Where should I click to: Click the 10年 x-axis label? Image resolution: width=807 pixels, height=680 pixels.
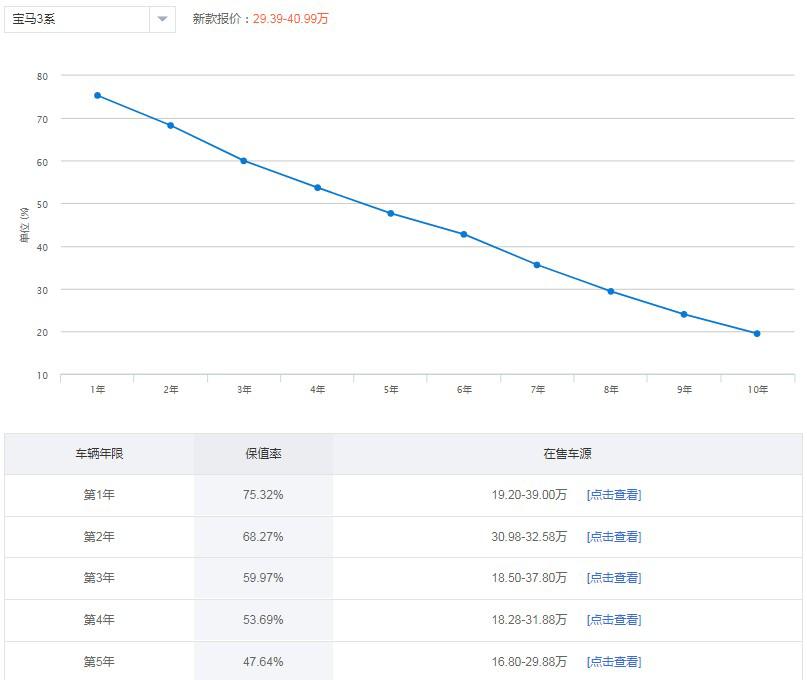point(758,390)
